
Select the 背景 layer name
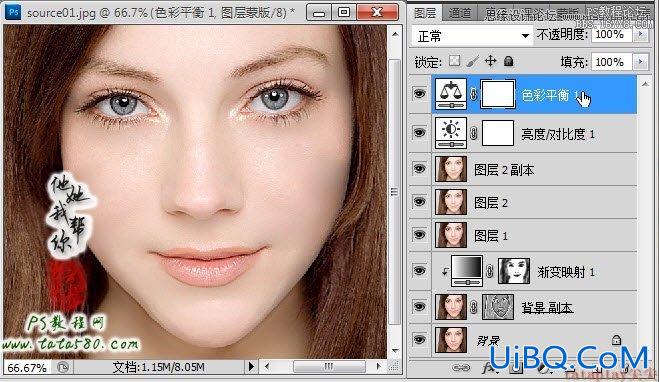click(488, 340)
